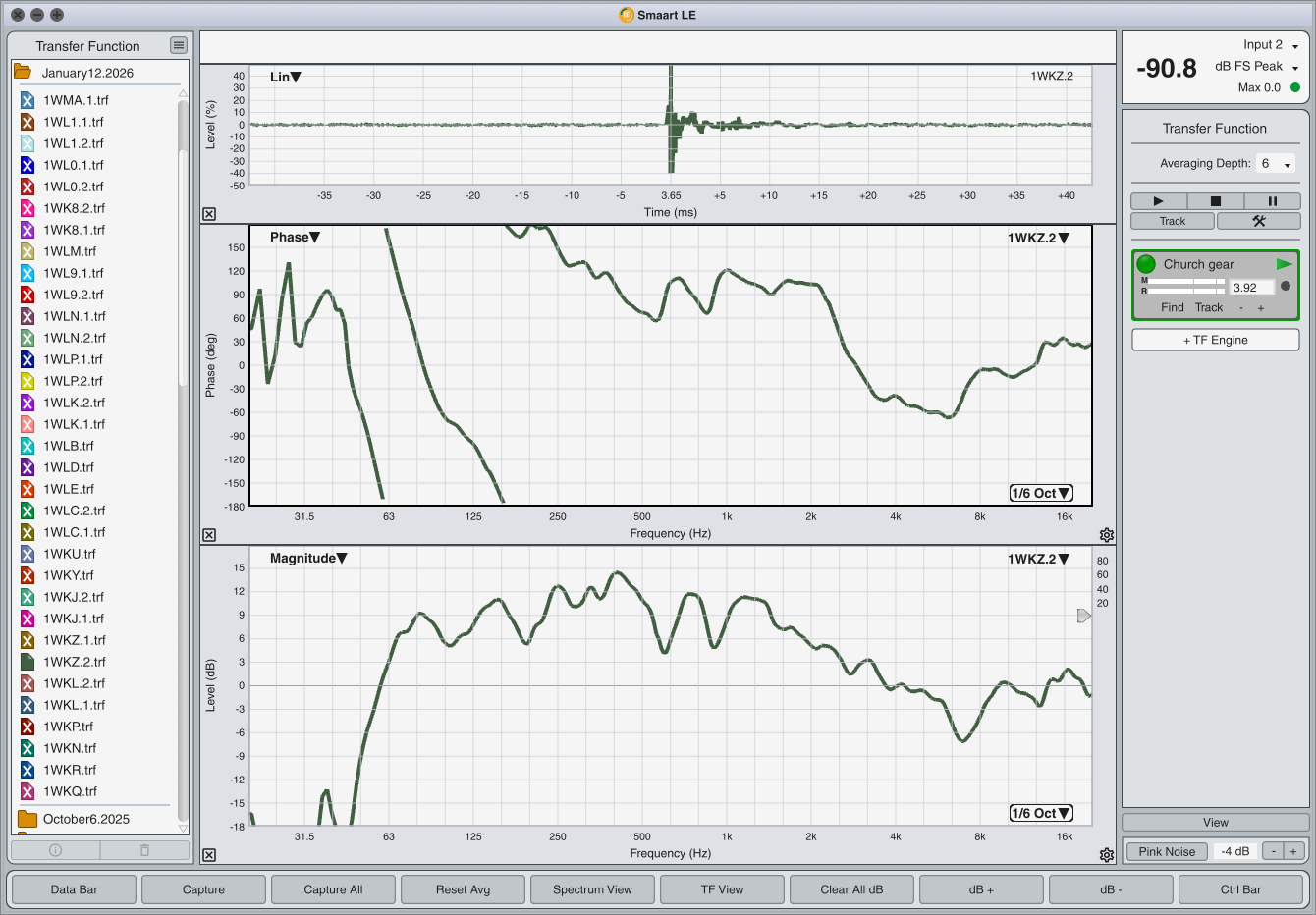
Task: Increase delay with the plus in Church gear
Action: point(1261,308)
